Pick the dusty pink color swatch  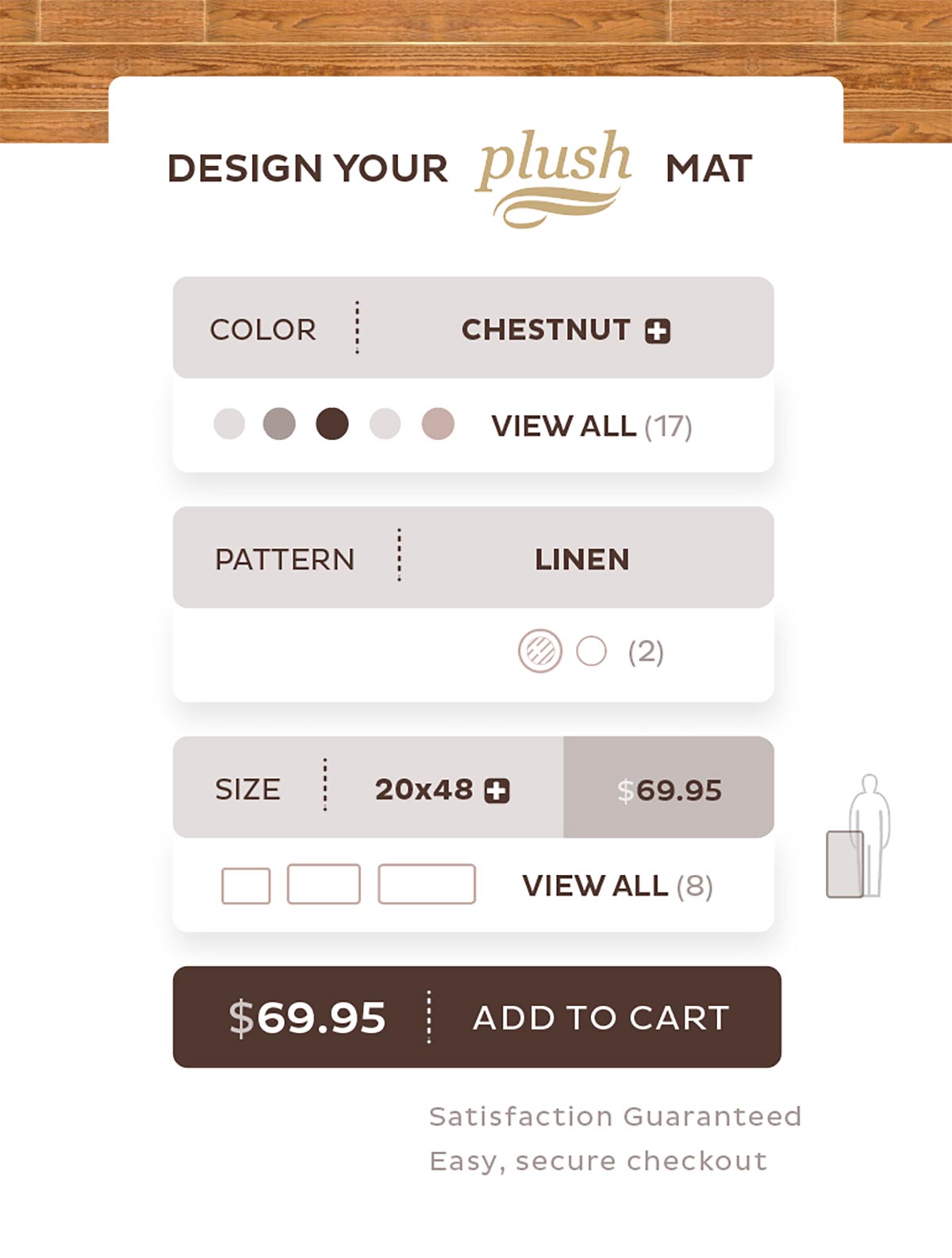click(x=438, y=424)
